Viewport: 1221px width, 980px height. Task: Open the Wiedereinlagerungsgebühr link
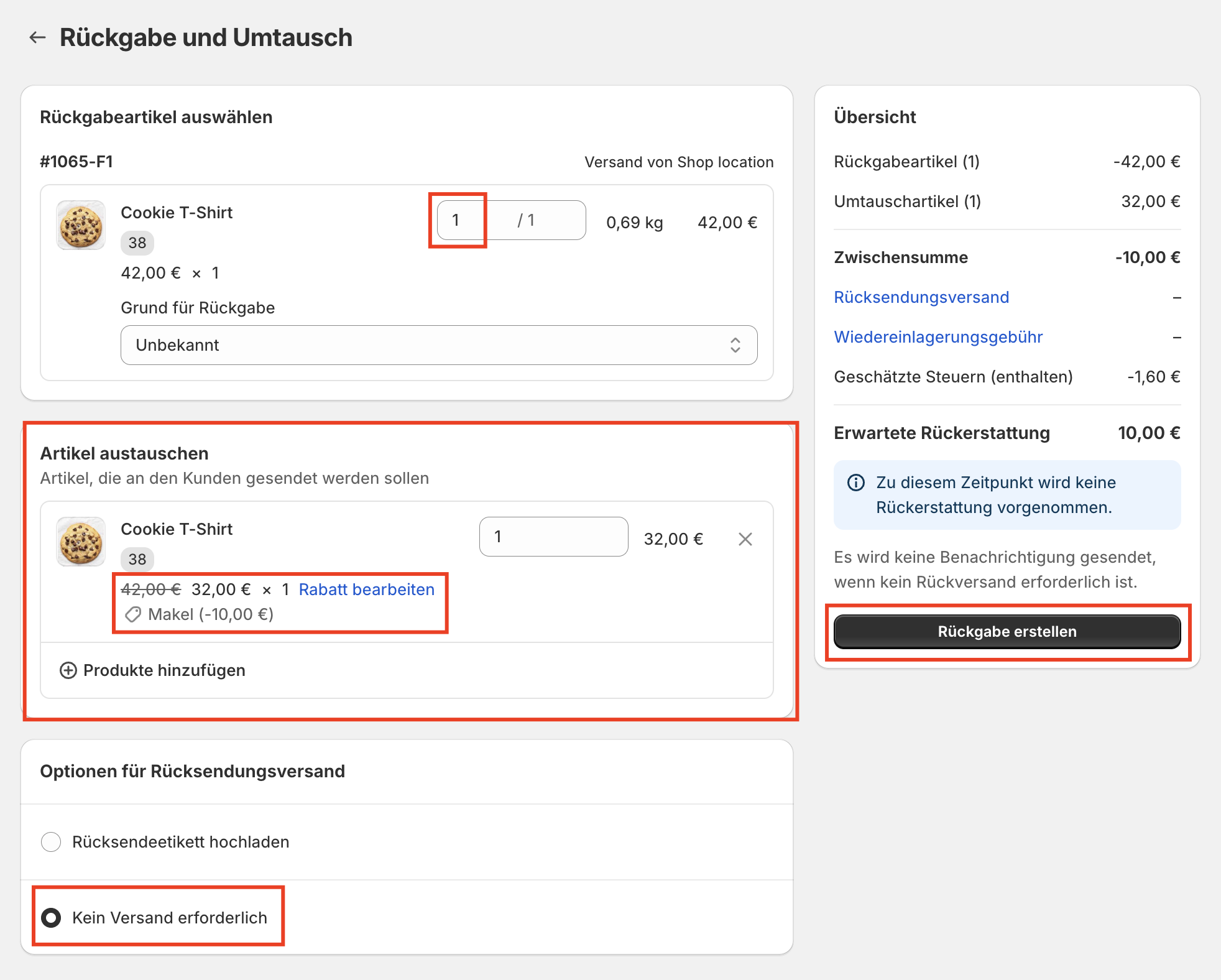[938, 337]
